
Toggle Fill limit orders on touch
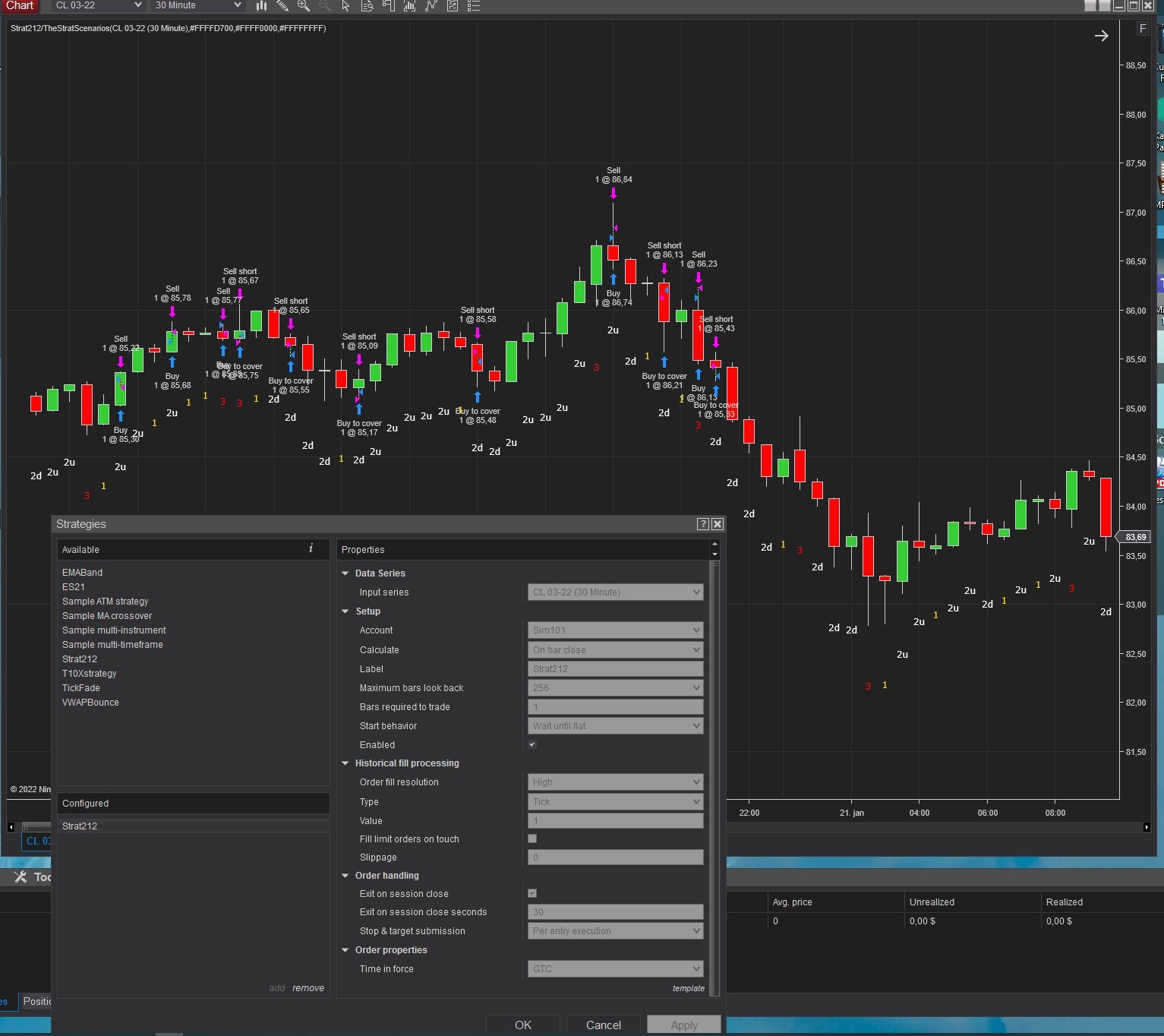(x=532, y=839)
